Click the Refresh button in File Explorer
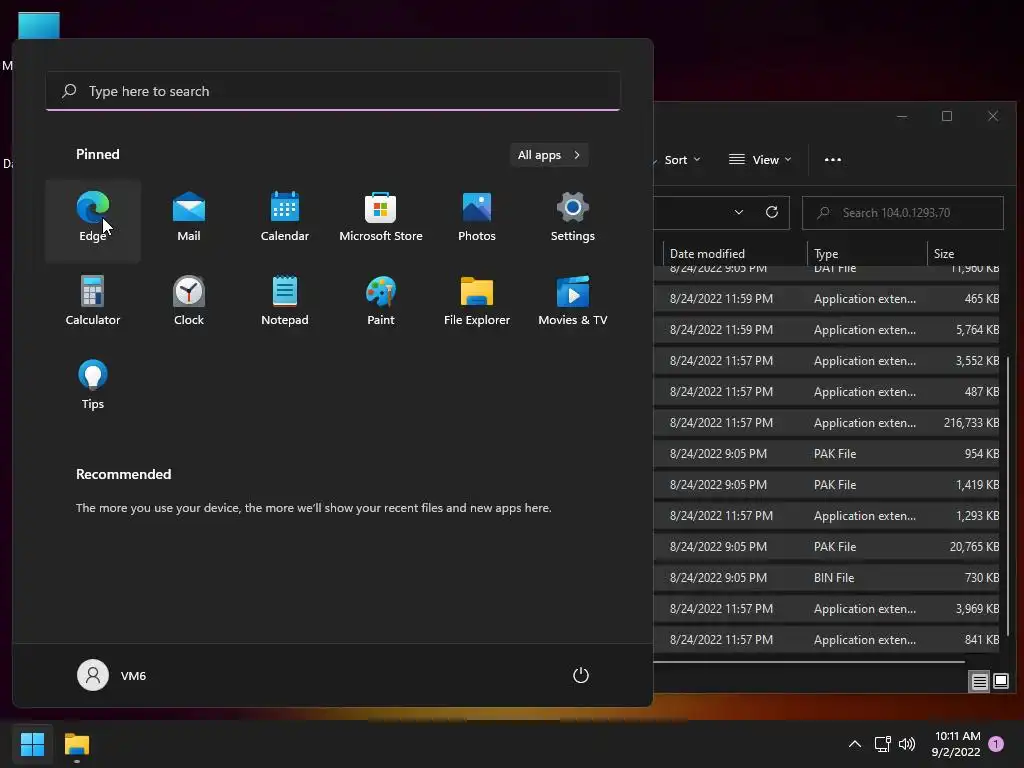Image resolution: width=1024 pixels, height=768 pixels. click(772, 212)
